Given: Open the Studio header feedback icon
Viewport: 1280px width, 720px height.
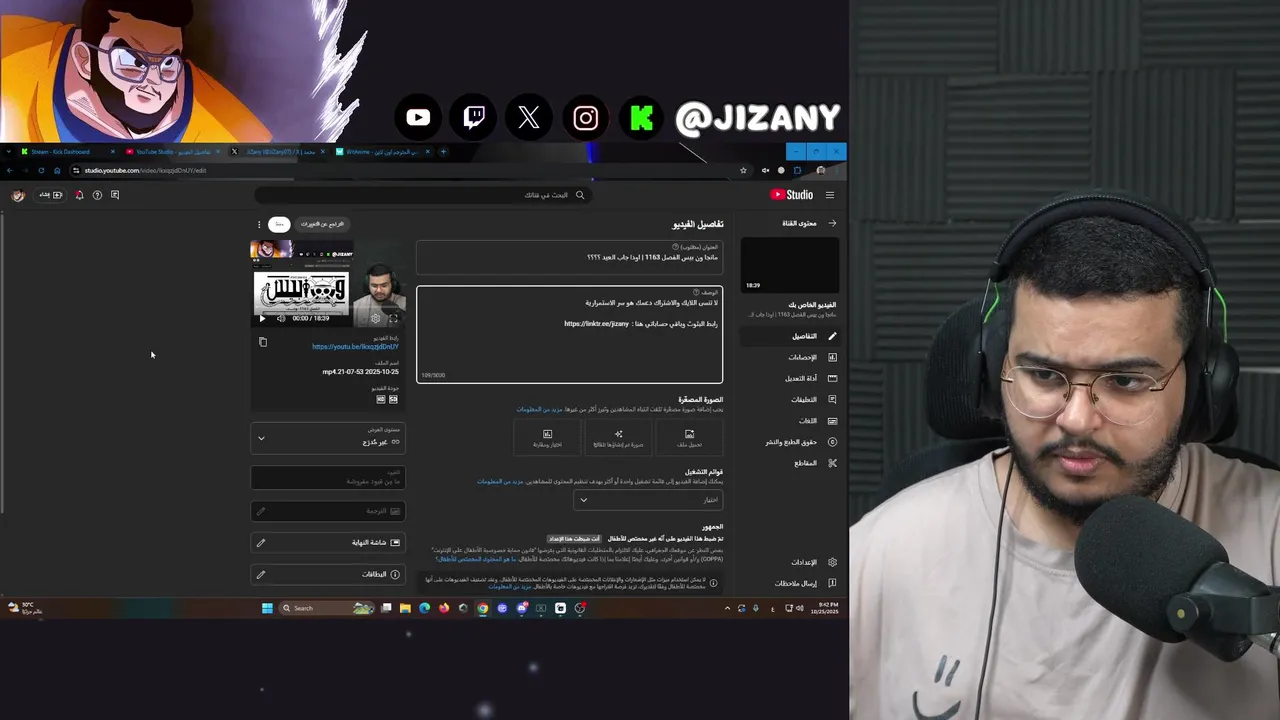Looking at the screenshot, I should [x=115, y=195].
